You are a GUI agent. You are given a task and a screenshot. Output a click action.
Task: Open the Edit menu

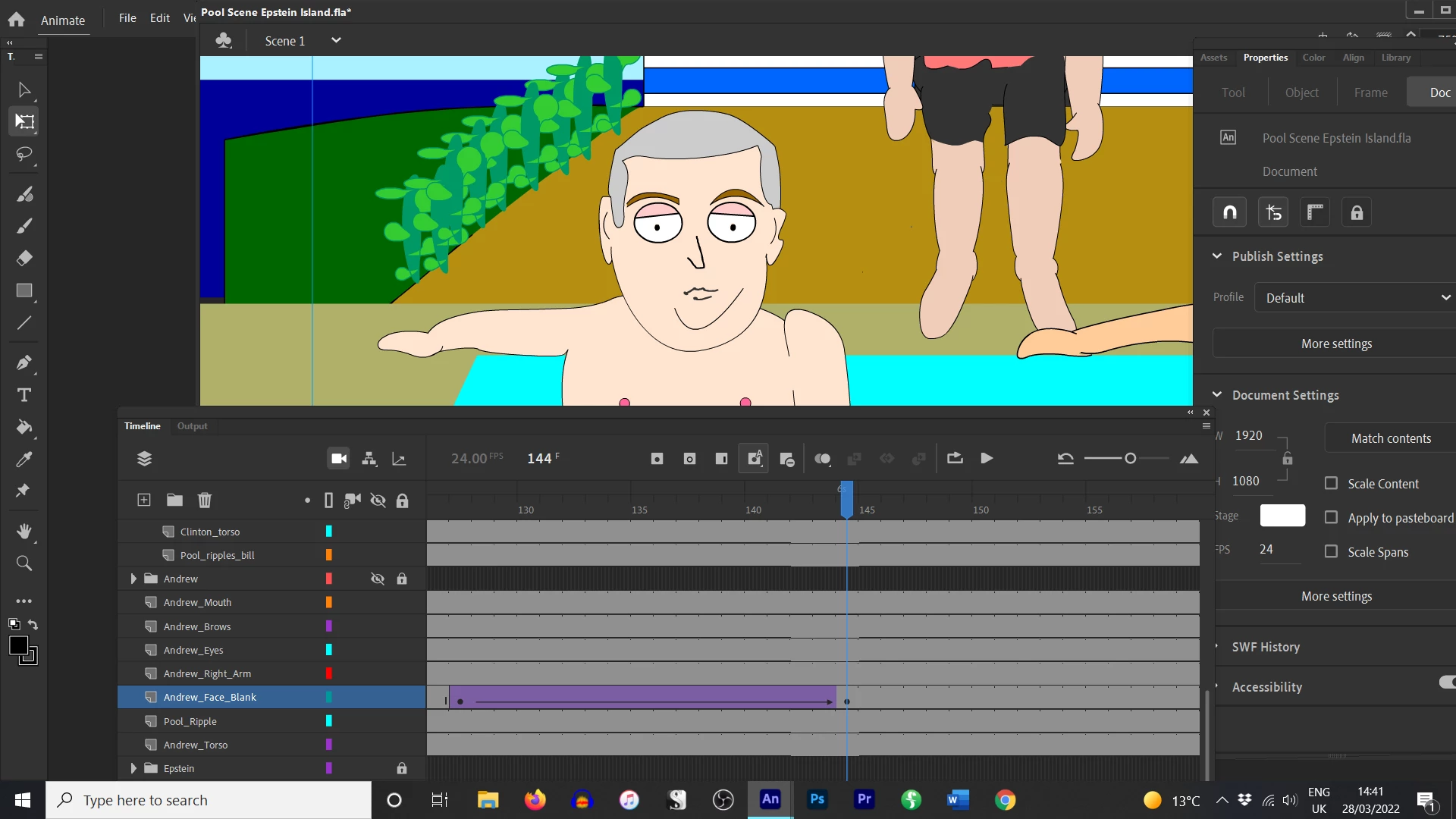[x=159, y=18]
